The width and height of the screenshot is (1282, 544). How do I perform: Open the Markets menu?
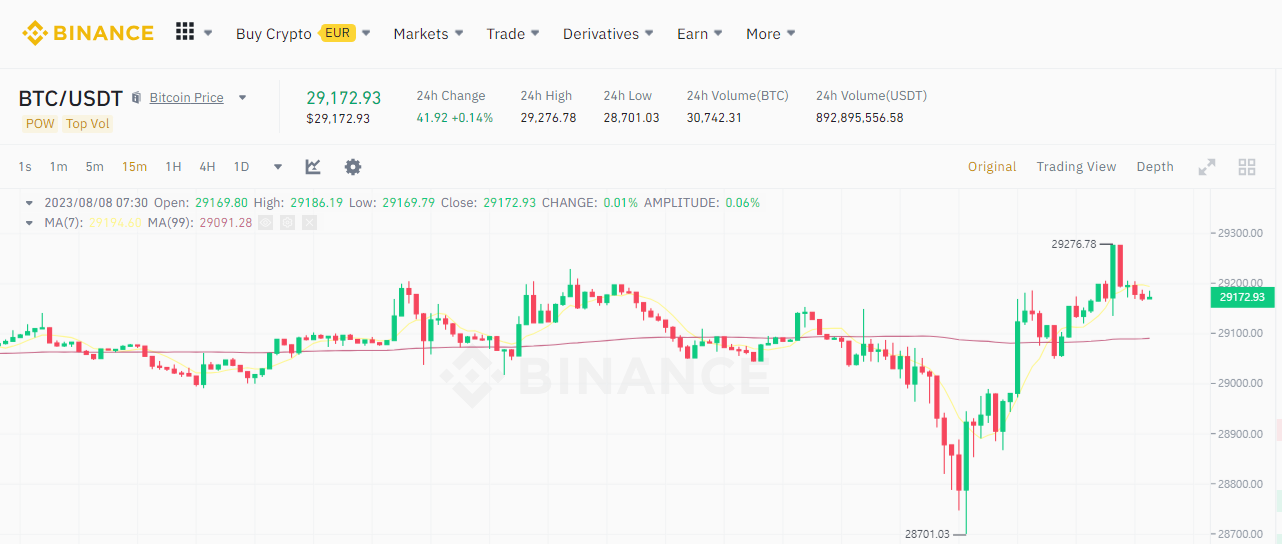pos(428,33)
